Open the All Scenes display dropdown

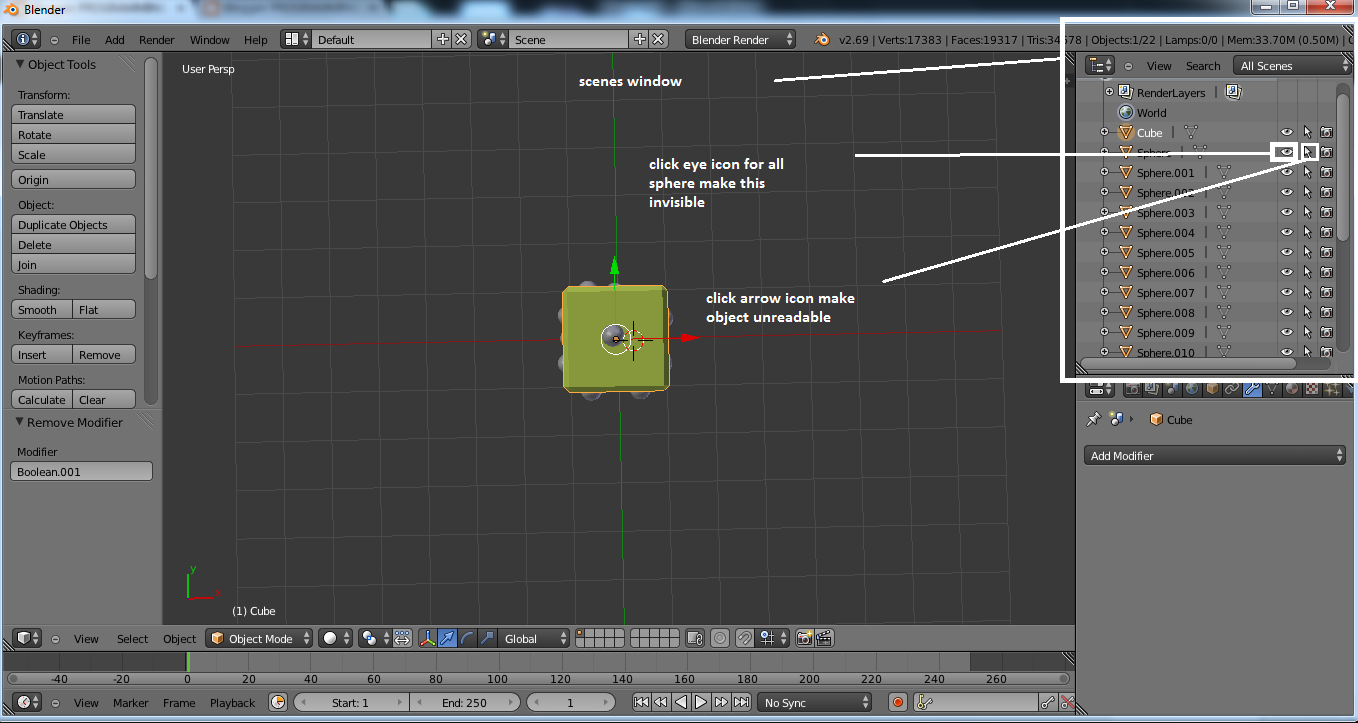(1294, 65)
